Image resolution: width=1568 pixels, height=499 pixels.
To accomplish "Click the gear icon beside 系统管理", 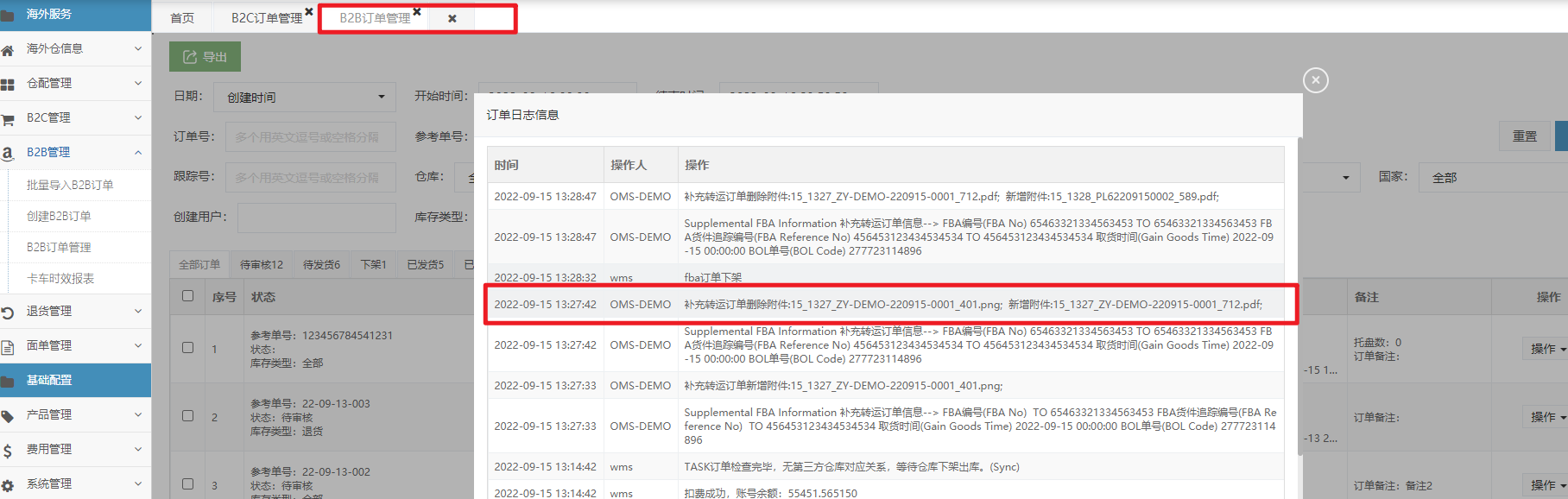I will coord(8,485).
